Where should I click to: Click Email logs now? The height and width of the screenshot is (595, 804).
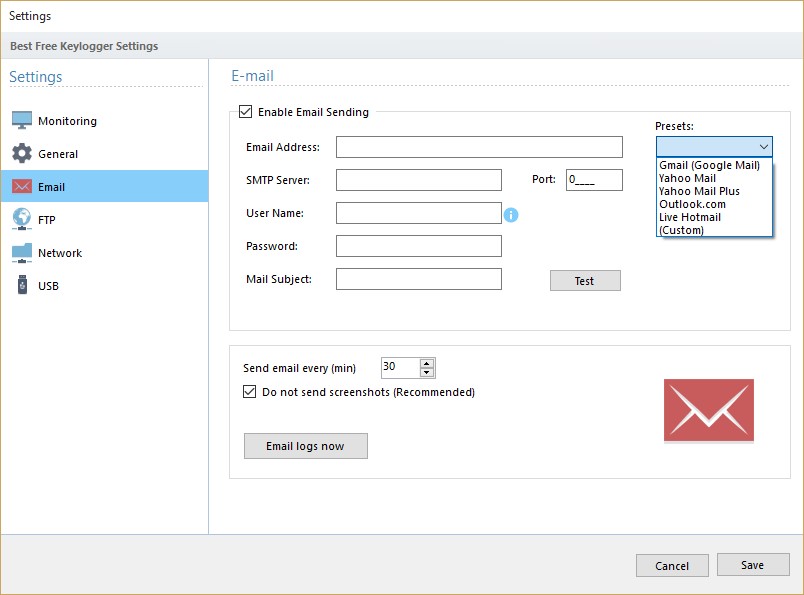[x=305, y=446]
